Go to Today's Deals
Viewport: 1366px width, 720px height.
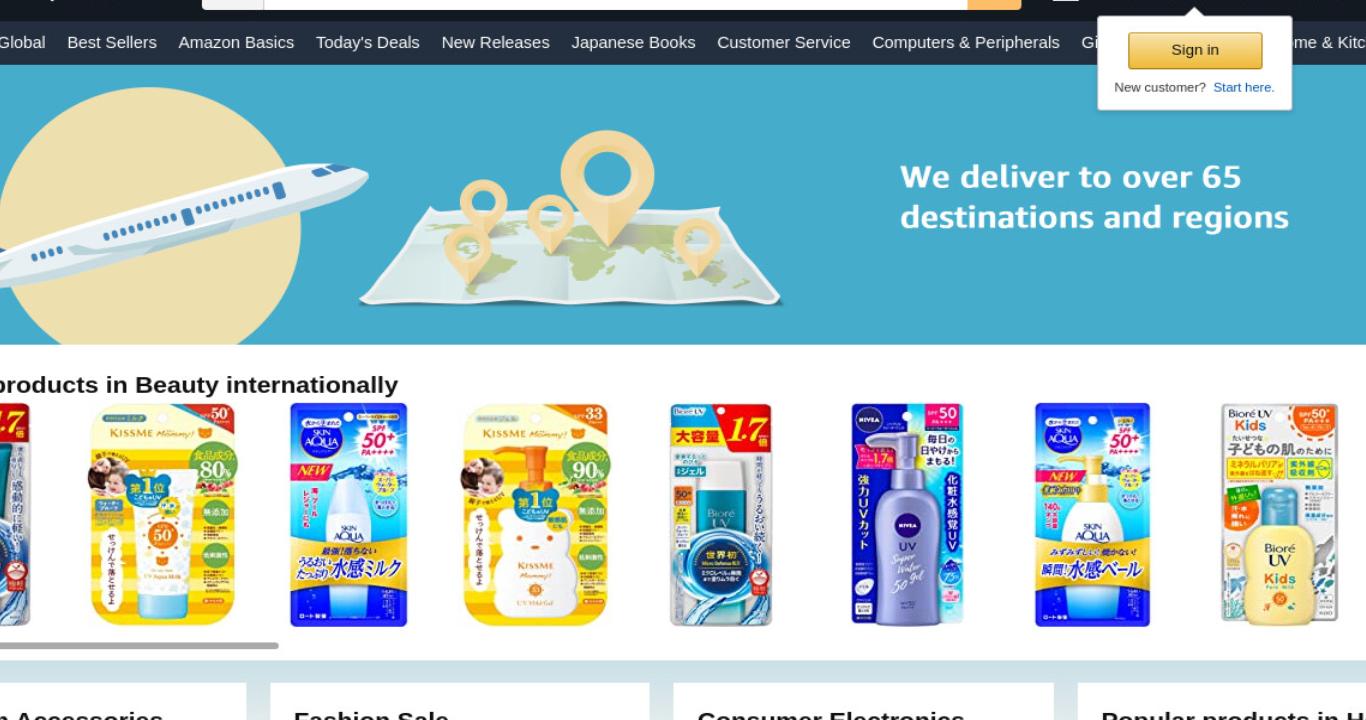(368, 42)
